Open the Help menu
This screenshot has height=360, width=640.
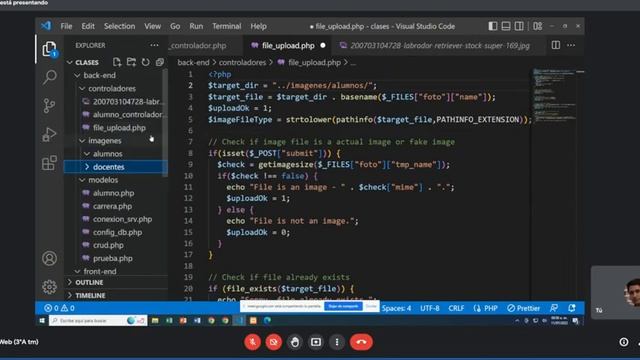(x=258, y=26)
